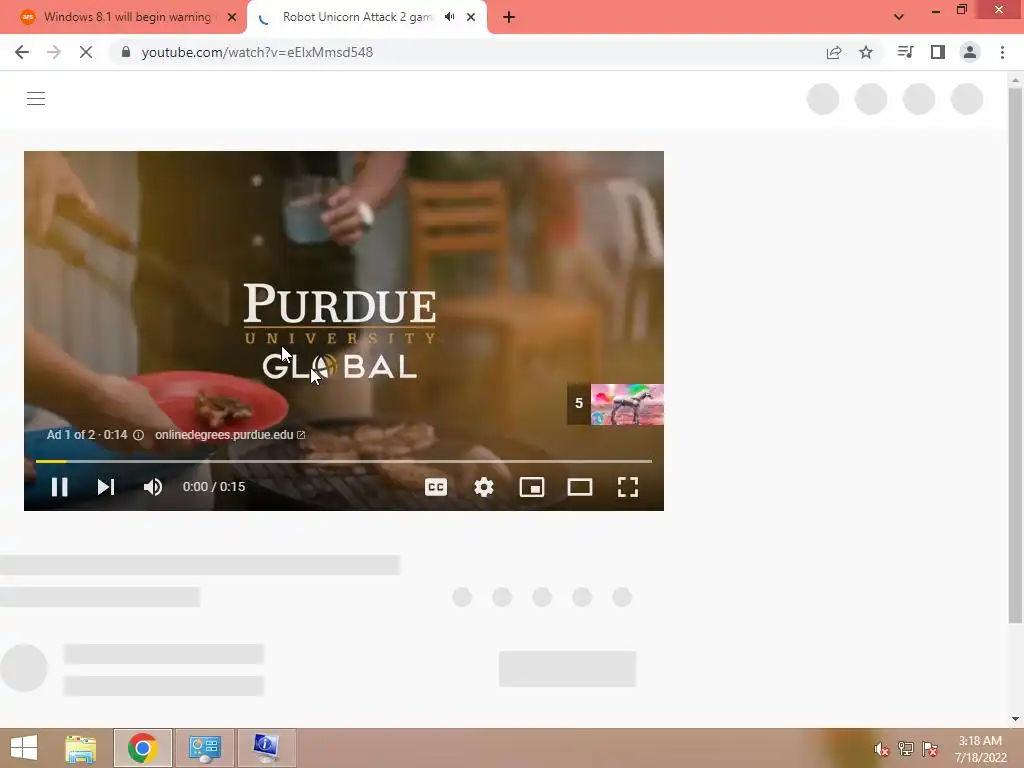Image resolution: width=1024 pixels, height=768 pixels.
Task: Click Robot Unicorn skip-ad thumbnail
Action: pos(627,404)
